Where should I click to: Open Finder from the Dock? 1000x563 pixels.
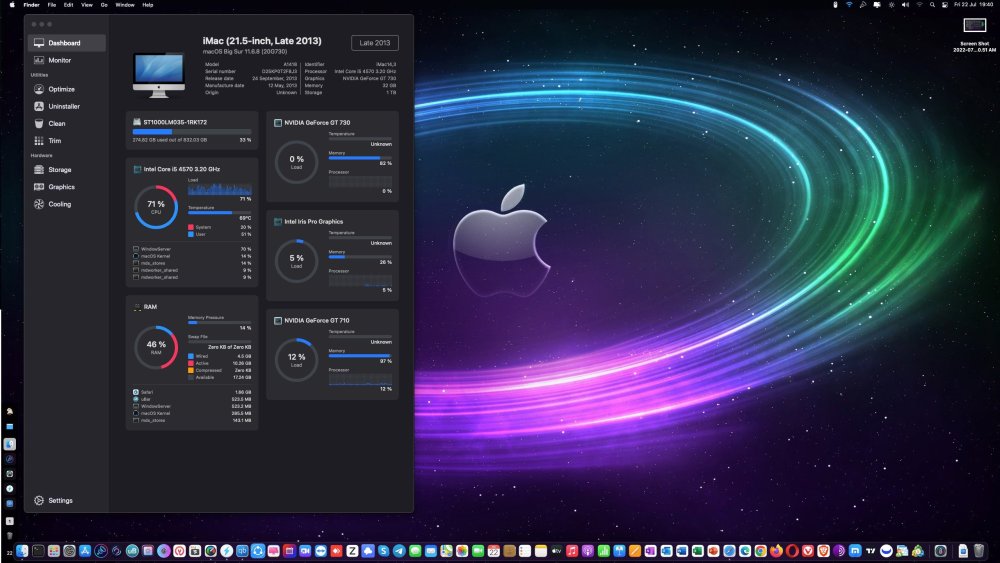tap(22, 551)
